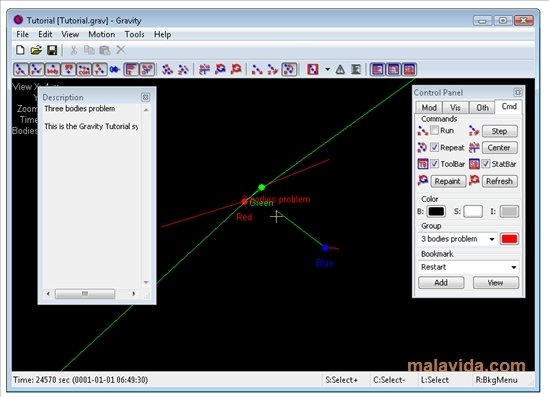The height and width of the screenshot is (397, 549).
Task: Open a file with the folder icon
Action: [x=36, y=50]
